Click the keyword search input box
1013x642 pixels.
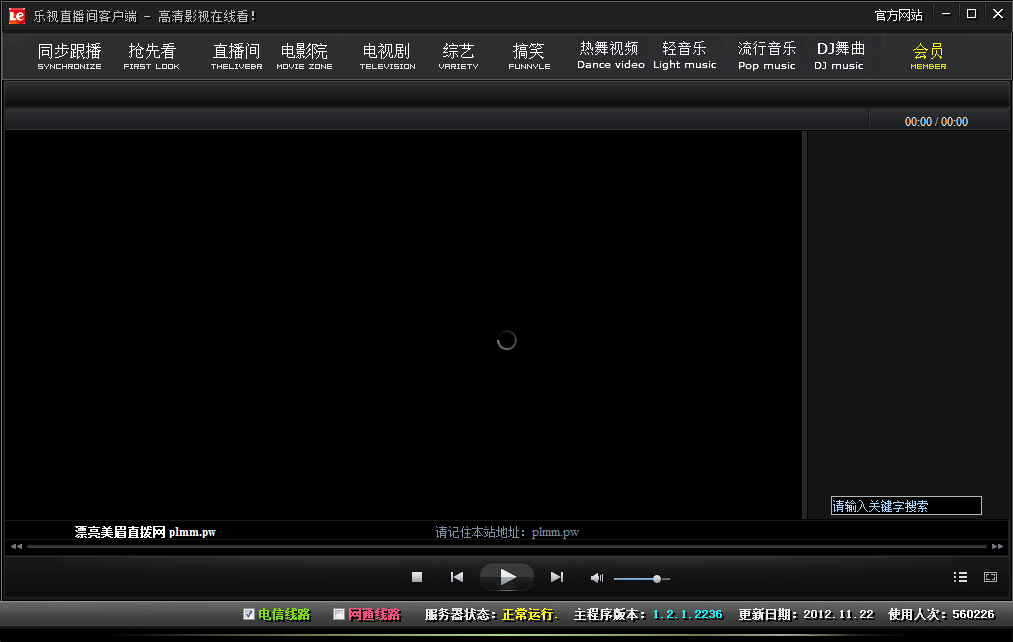(x=905, y=505)
